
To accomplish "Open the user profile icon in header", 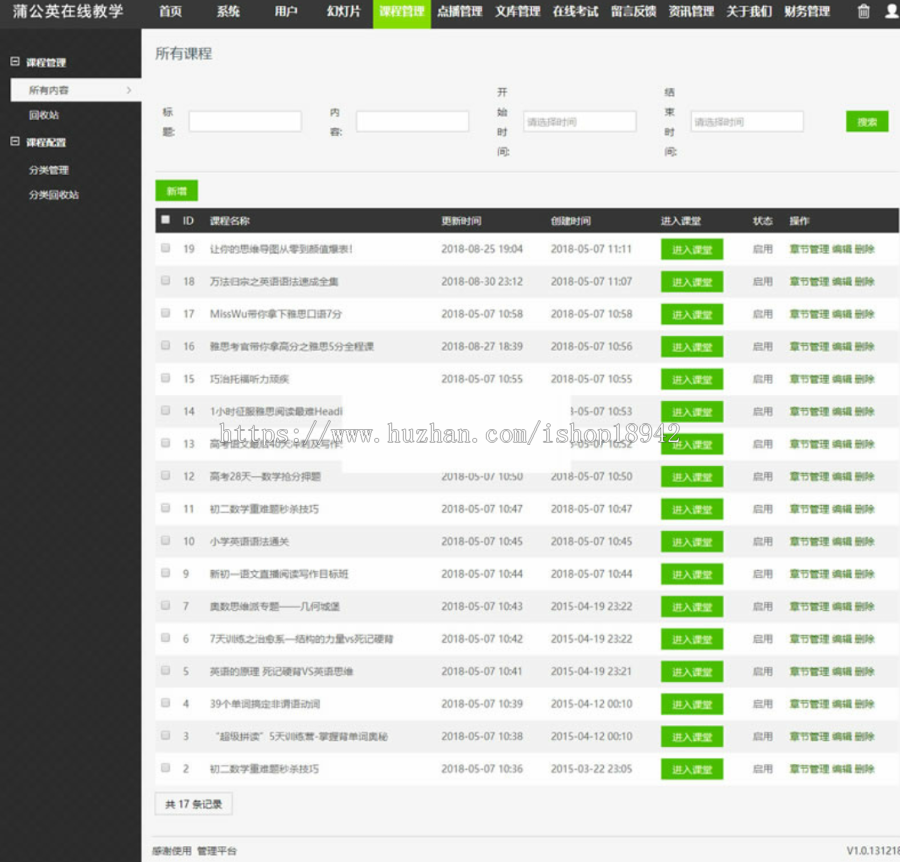I will coord(892,11).
